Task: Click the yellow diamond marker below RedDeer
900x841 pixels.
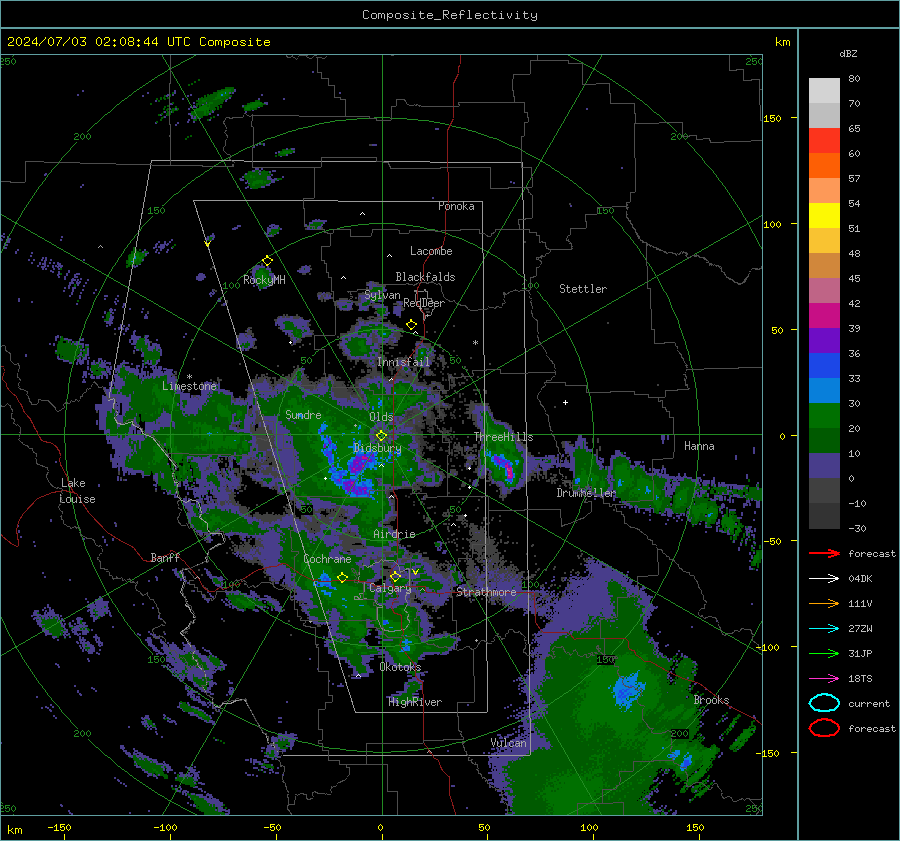Action: click(411, 325)
